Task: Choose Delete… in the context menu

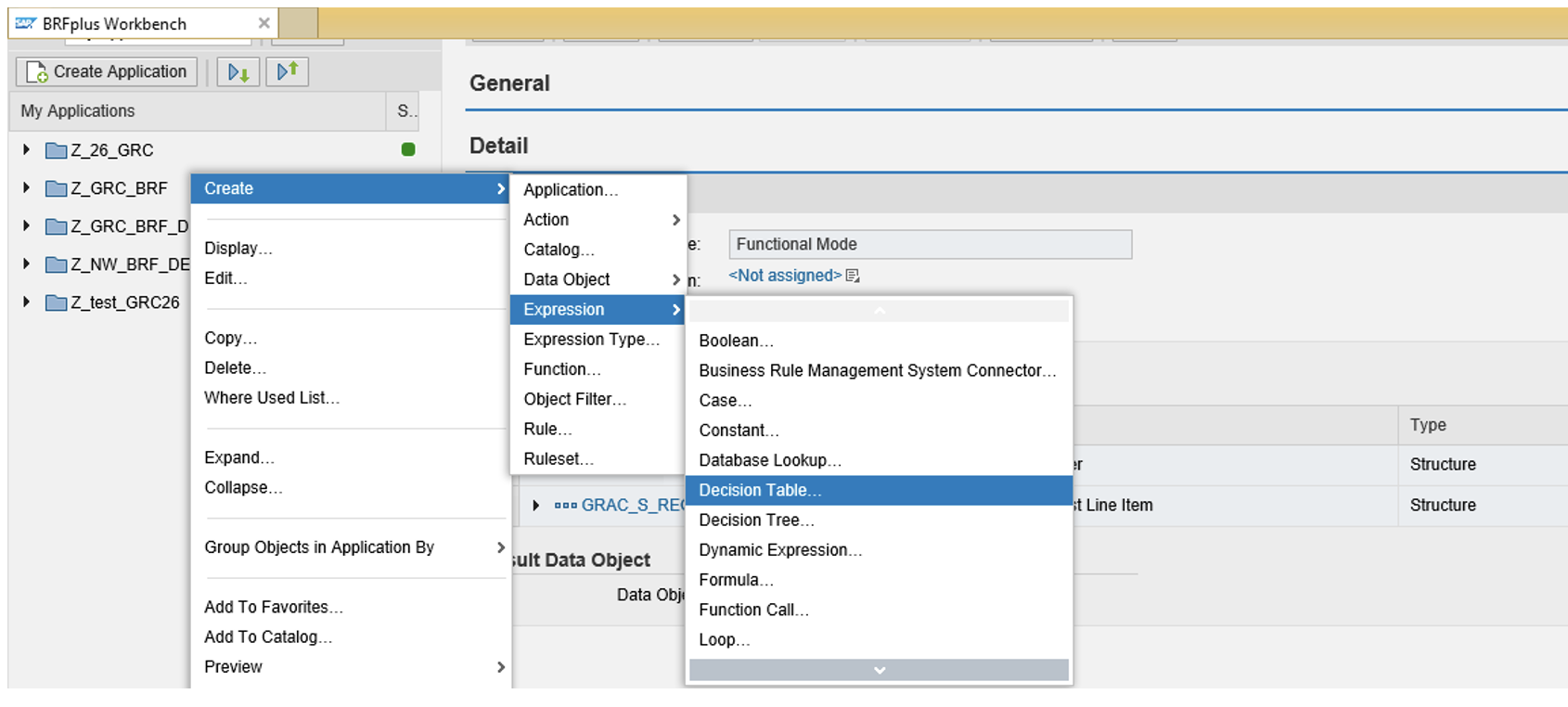Action: (x=351, y=368)
